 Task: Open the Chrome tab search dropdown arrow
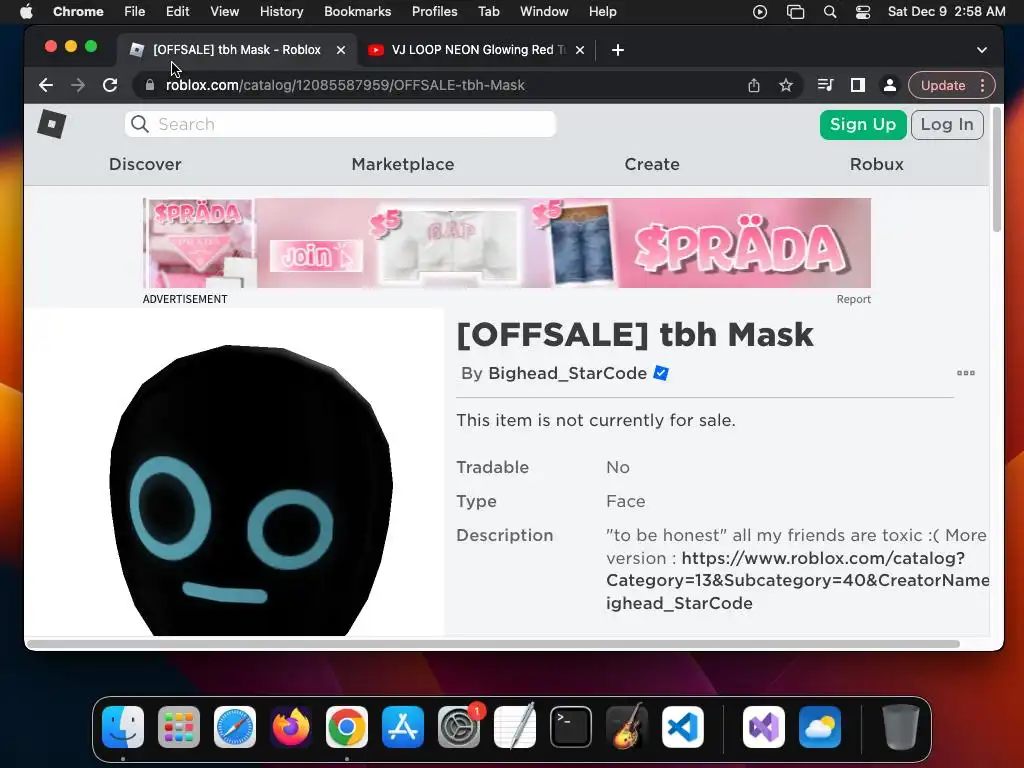[982, 50]
